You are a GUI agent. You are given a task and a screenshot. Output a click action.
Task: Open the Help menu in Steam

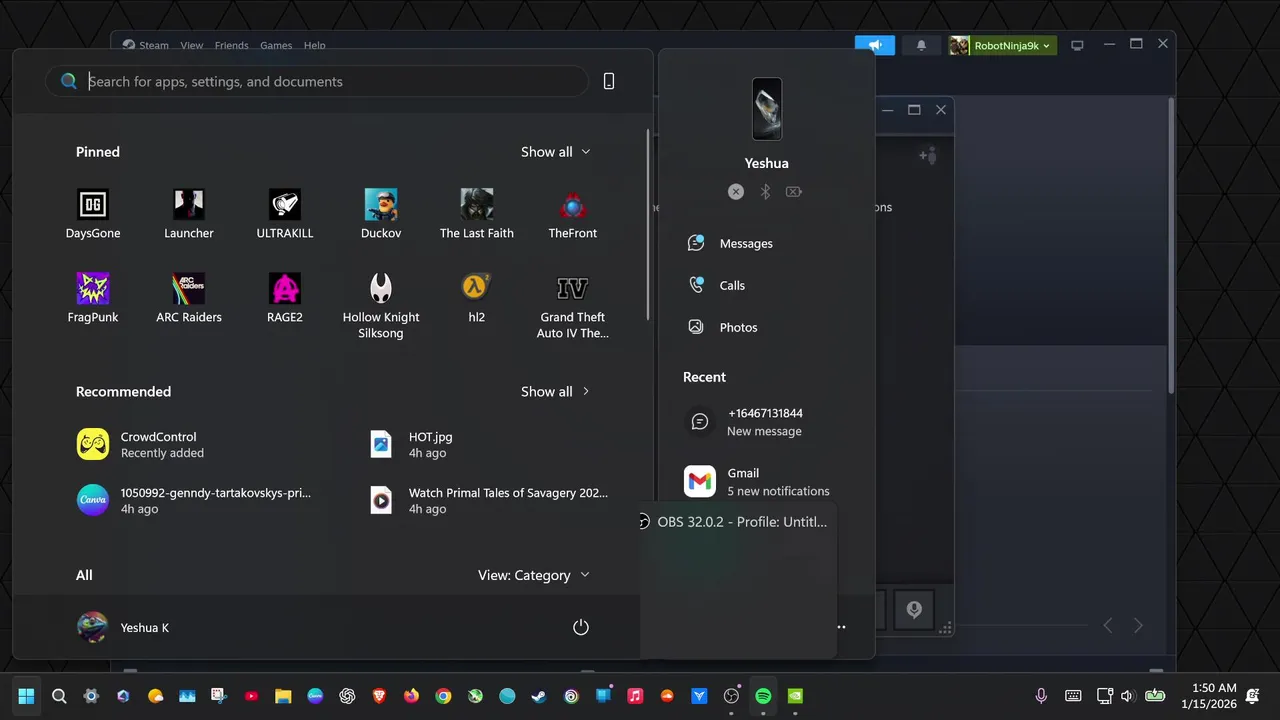315,45
